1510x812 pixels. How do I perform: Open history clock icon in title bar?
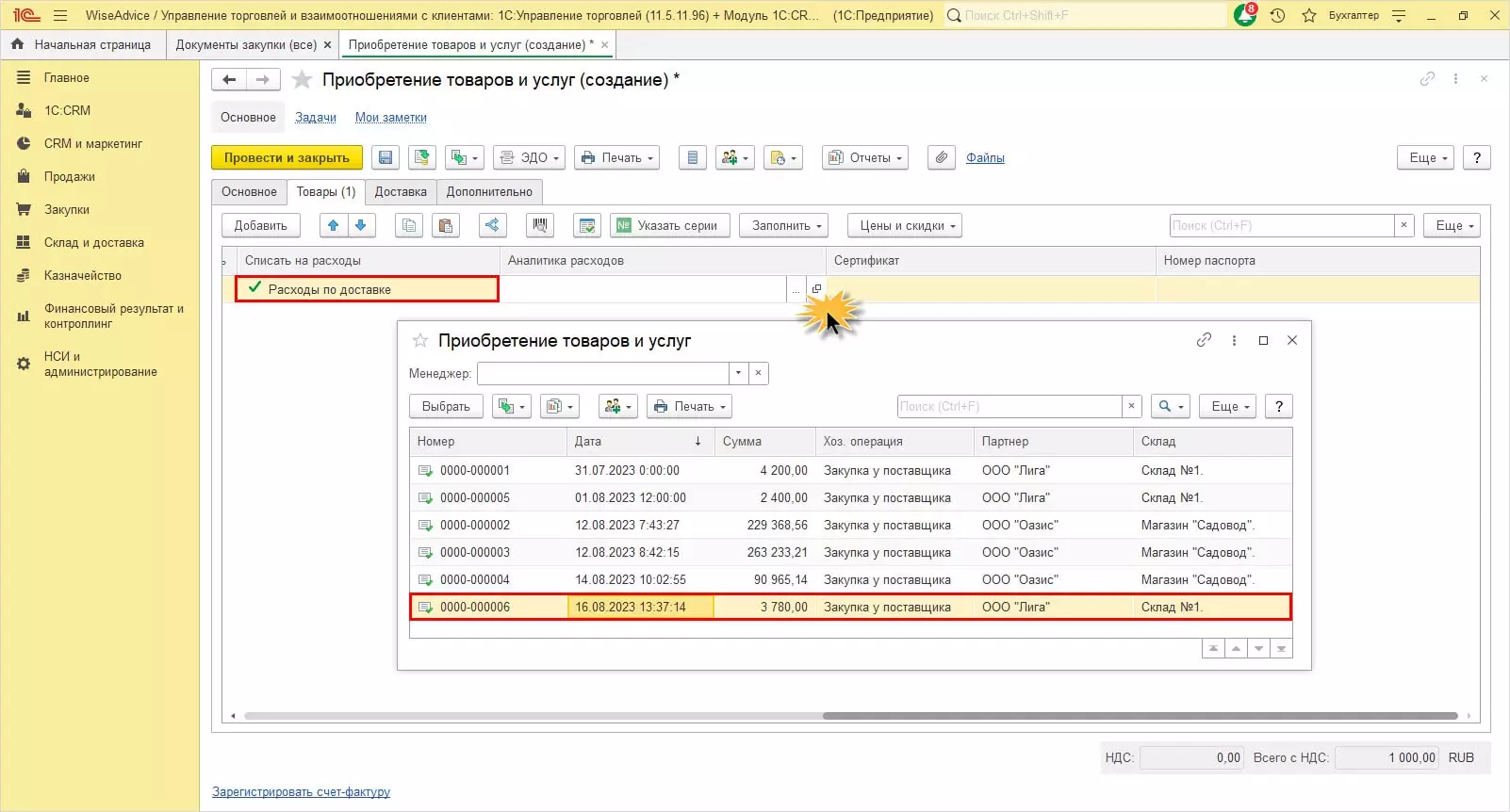point(1277,15)
